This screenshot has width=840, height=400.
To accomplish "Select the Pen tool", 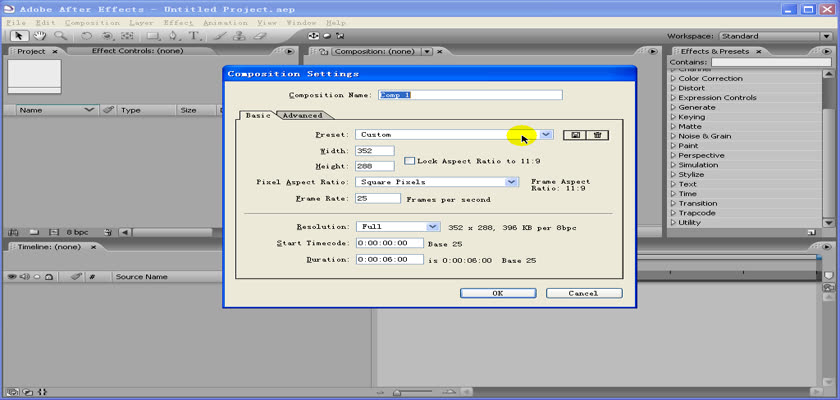I will tap(174, 36).
